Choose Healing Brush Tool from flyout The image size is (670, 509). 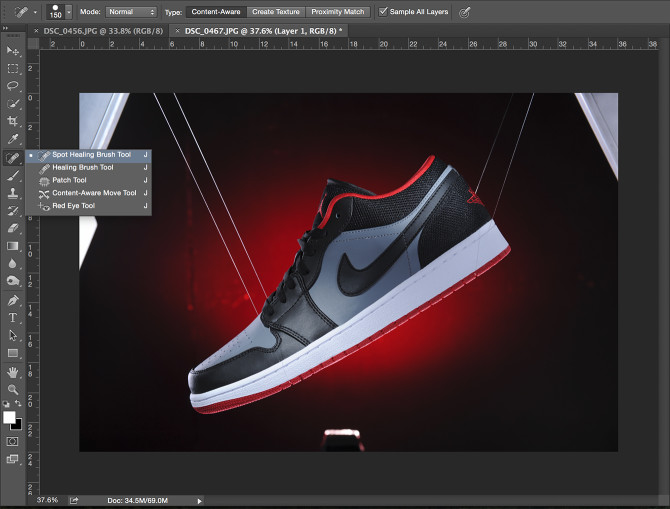click(x=88, y=168)
